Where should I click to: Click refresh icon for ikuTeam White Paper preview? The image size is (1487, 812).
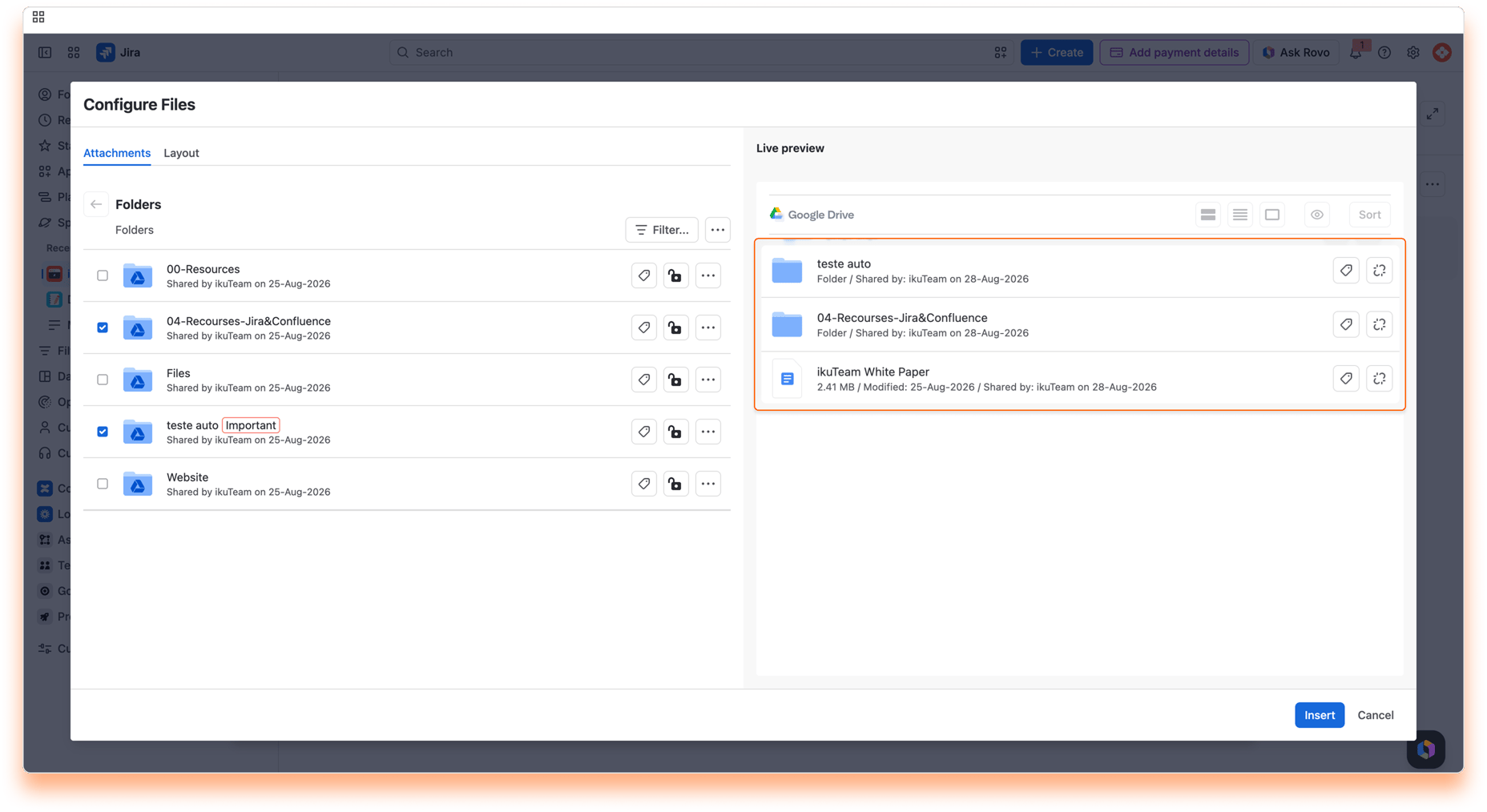[1380, 379]
